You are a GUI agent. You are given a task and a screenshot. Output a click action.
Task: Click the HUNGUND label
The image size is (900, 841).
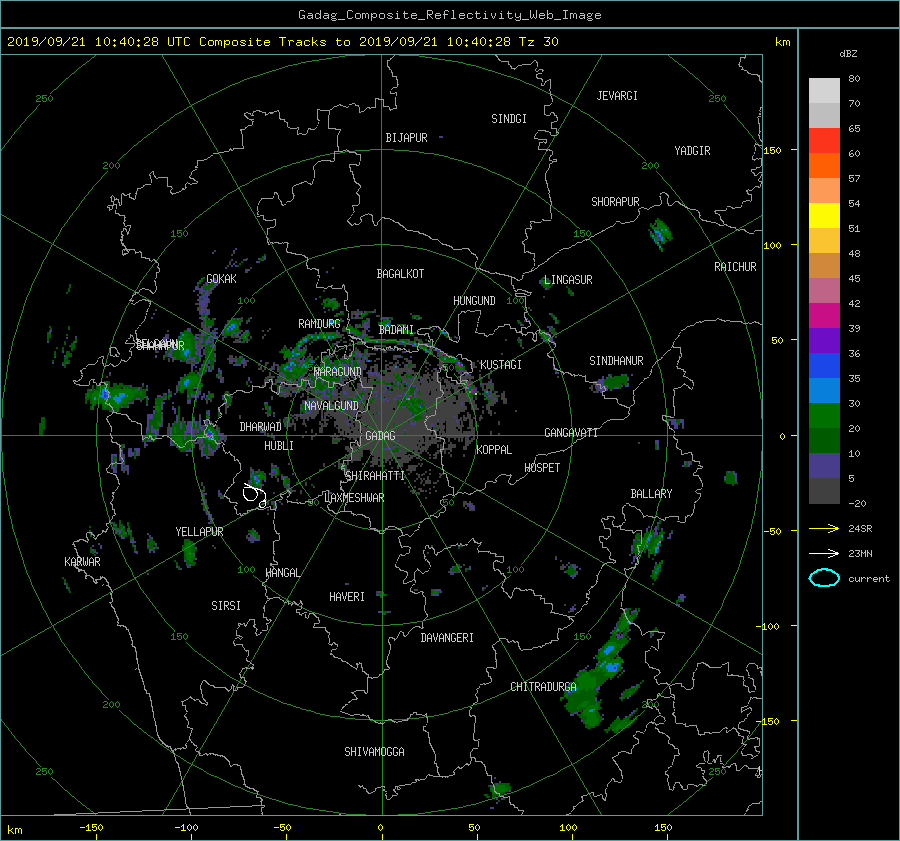pos(474,301)
